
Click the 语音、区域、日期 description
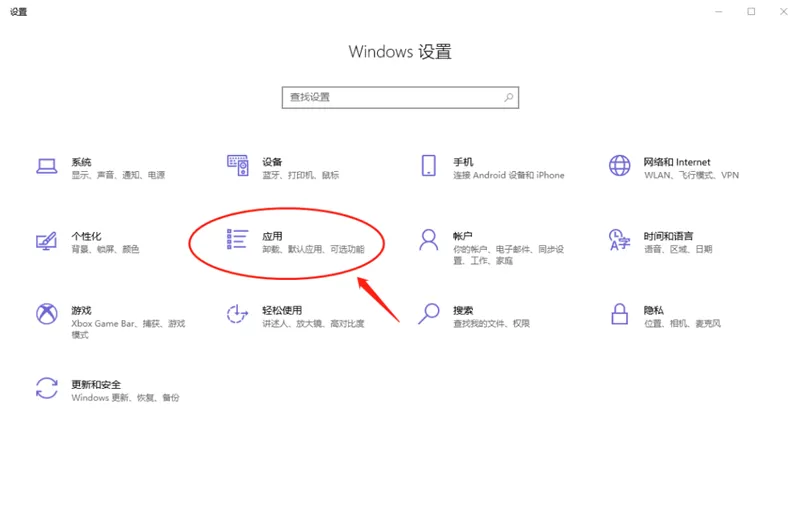coord(678,249)
